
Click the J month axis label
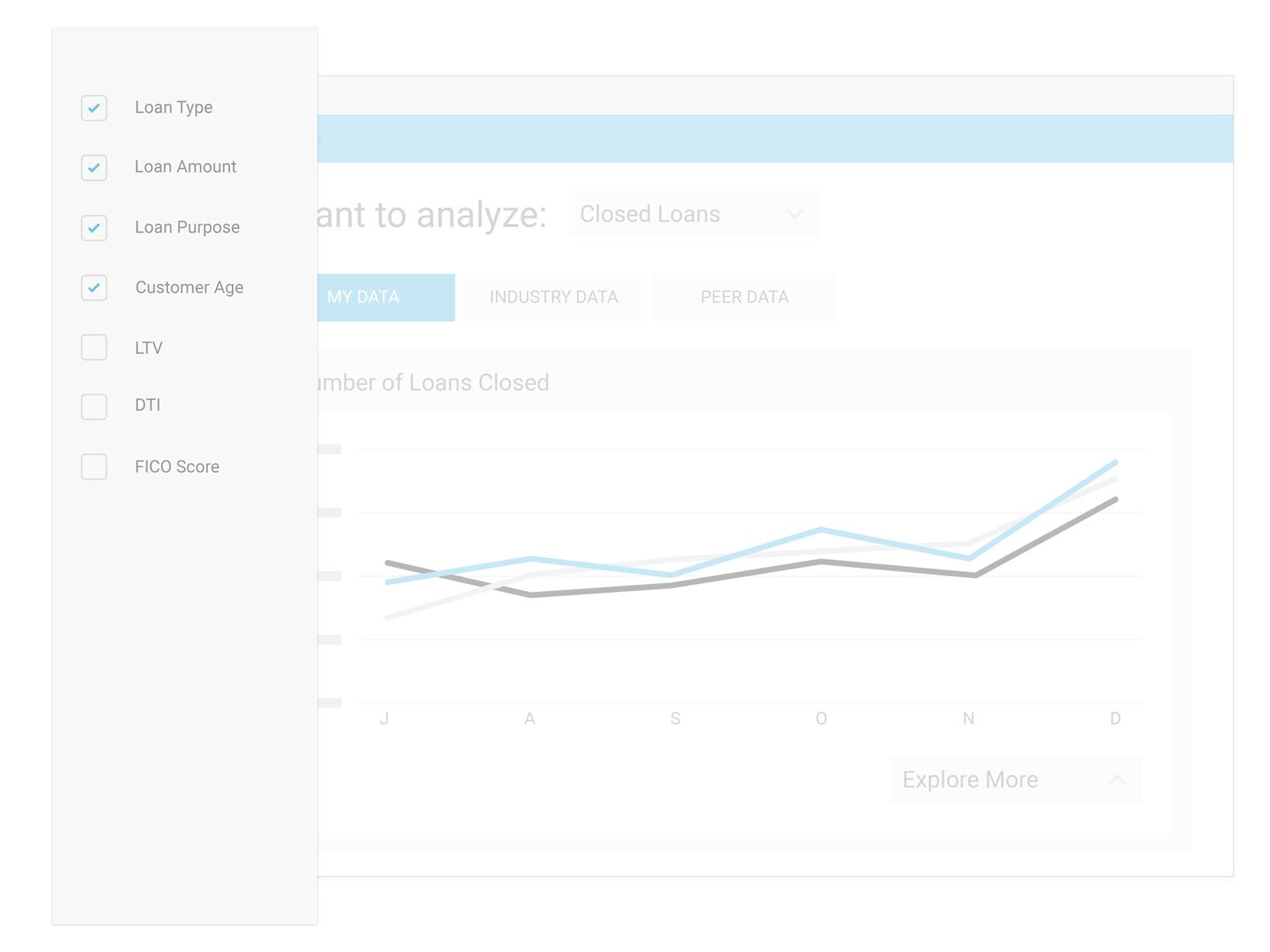click(384, 719)
